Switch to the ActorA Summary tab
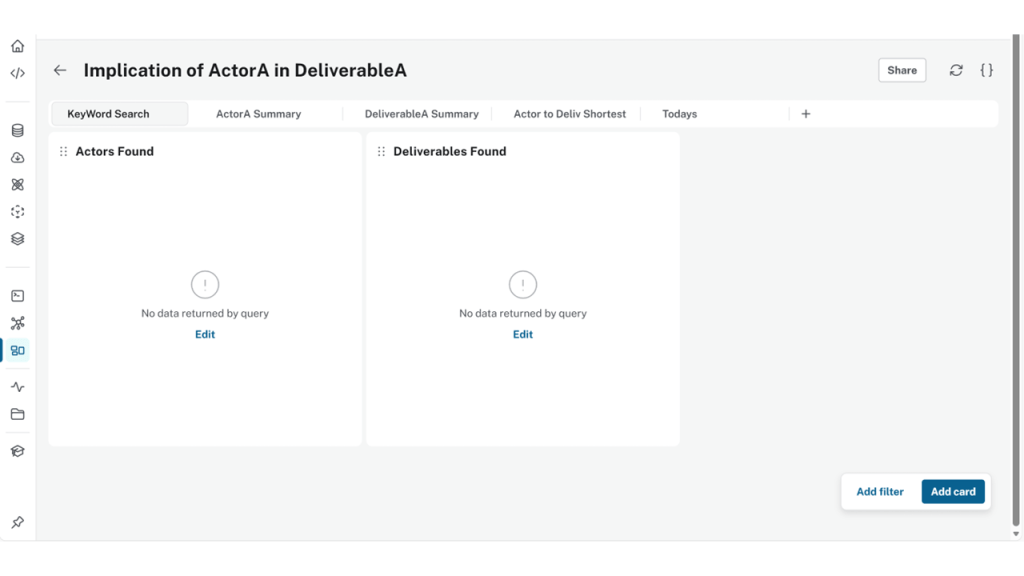This screenshot has height=576, width=1024. coord(258,114)
